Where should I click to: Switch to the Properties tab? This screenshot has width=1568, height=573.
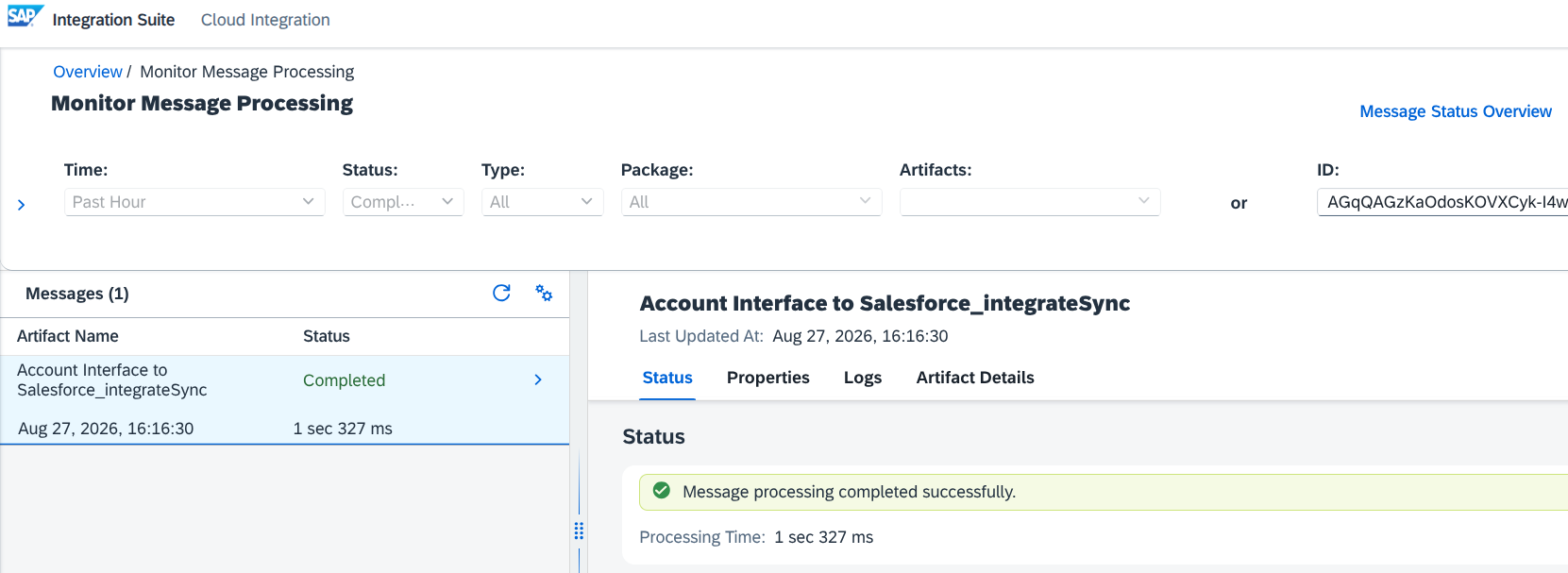click(x=768, y=378)
